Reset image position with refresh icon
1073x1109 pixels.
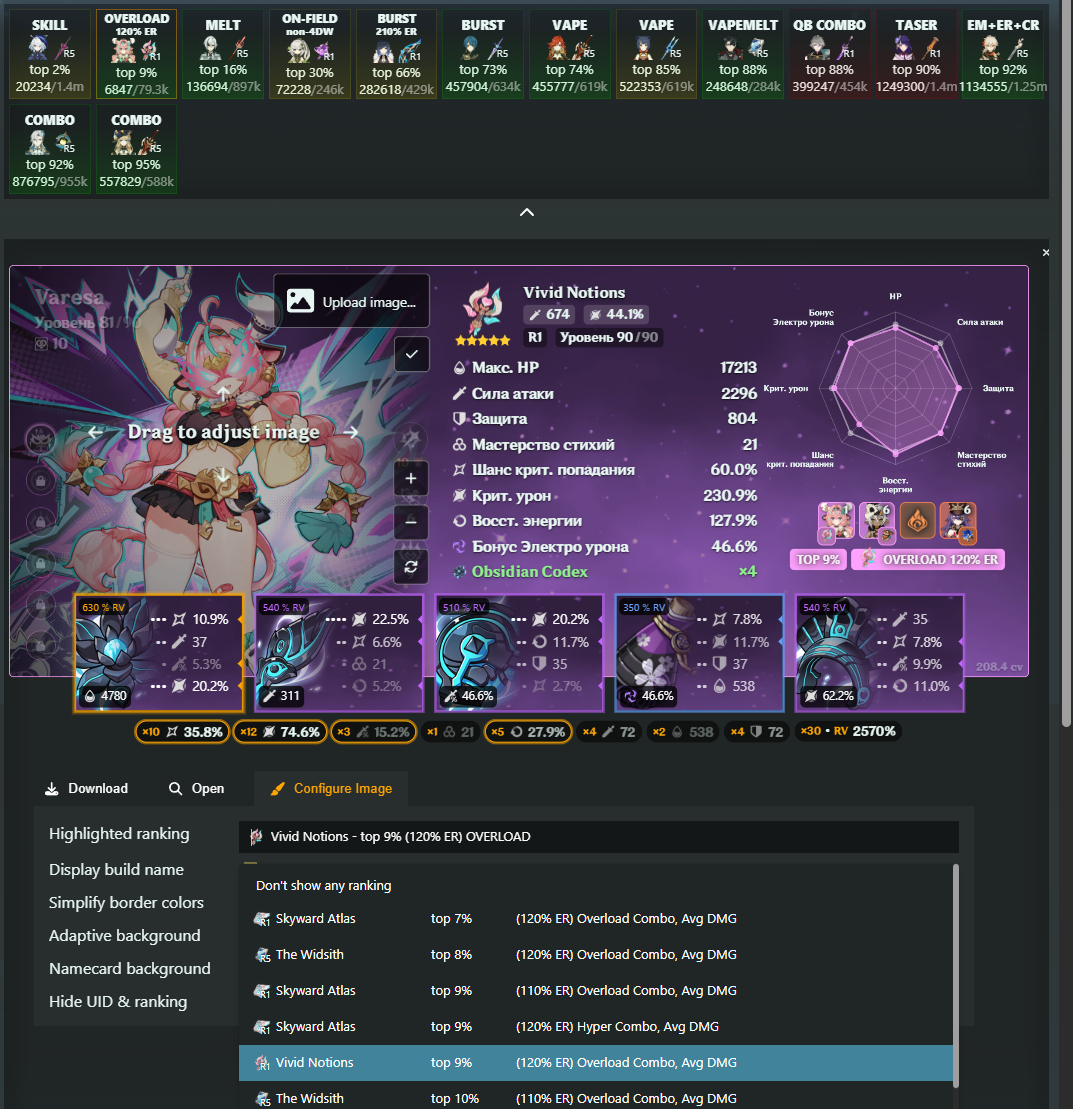411,567
